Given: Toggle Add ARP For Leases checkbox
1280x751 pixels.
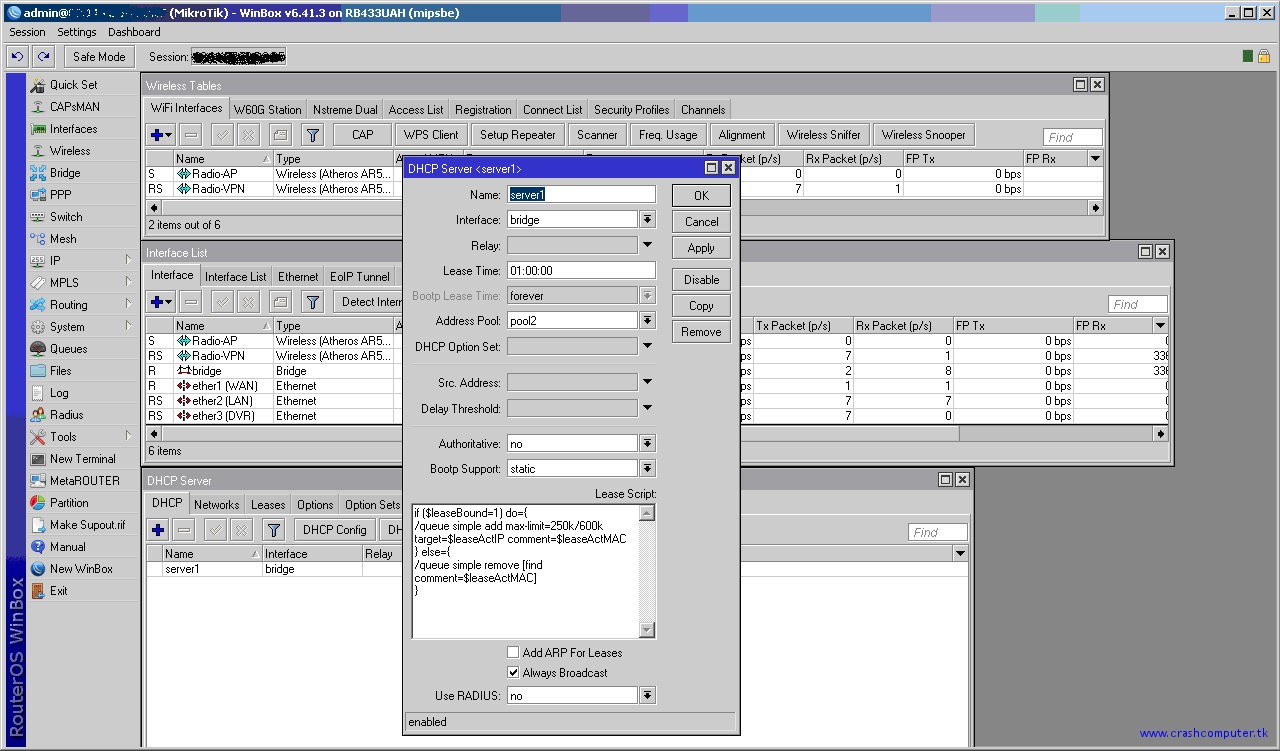Looking at the screenshot, I should click(513, 653).
